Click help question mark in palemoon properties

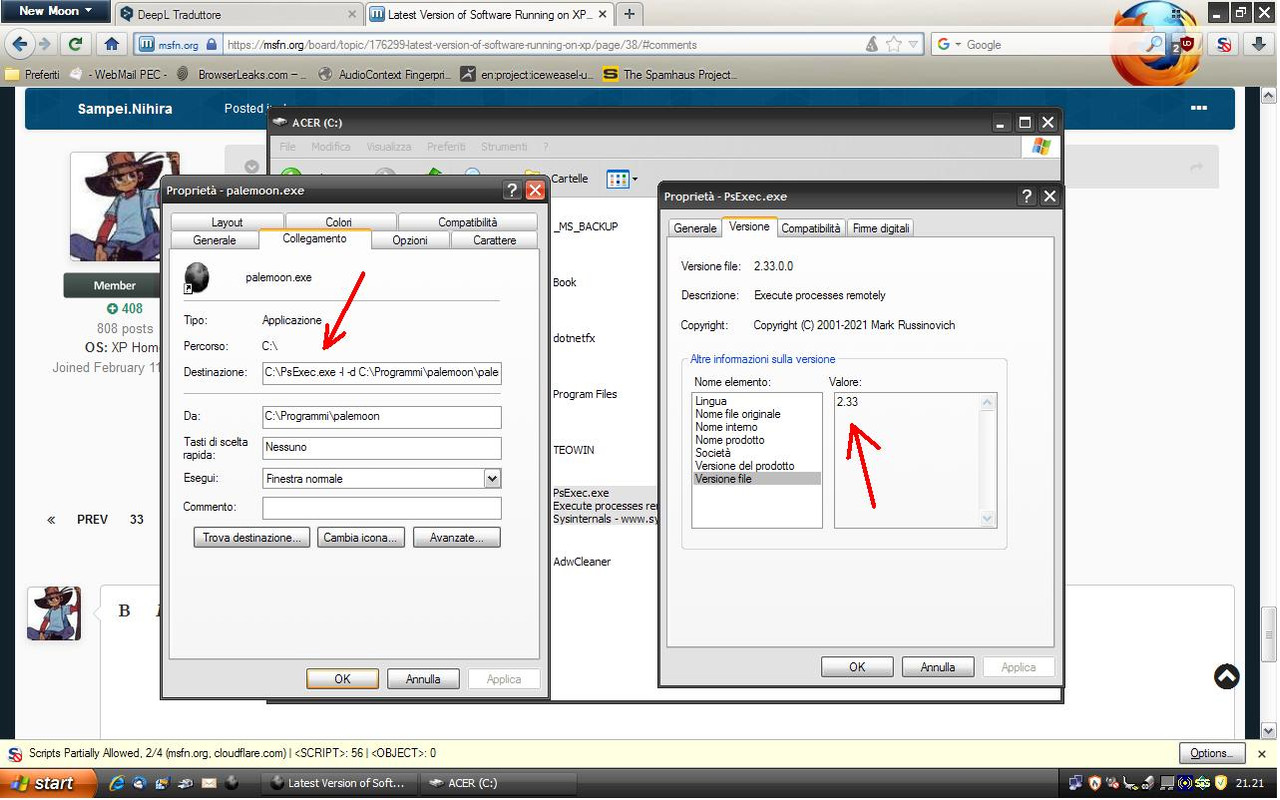tap(512, 190)
